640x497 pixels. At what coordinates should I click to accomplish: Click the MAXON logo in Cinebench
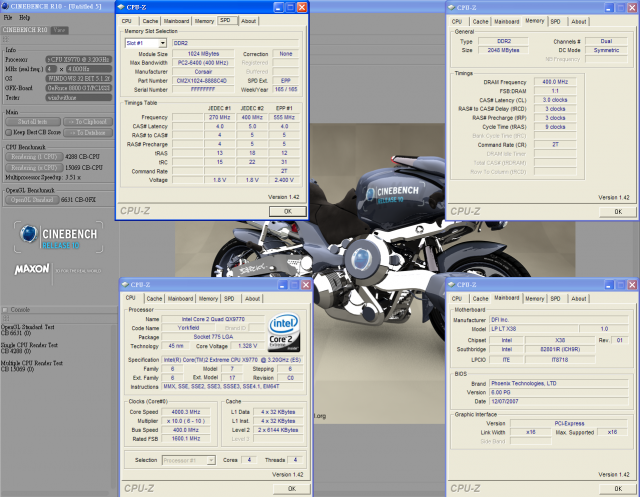tap(32, 269)
